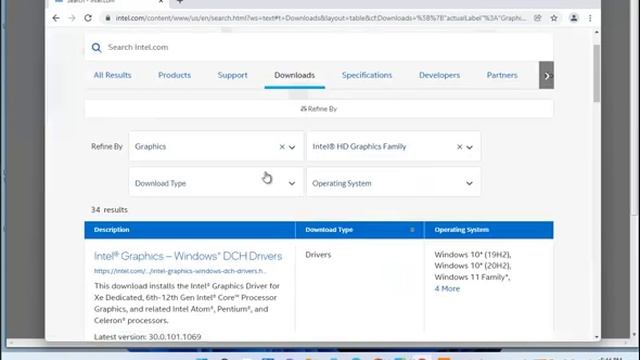Open Intel Graphics Windows DCH Drivers link
The width and height of the screenshot is (640, 360).
188,256
